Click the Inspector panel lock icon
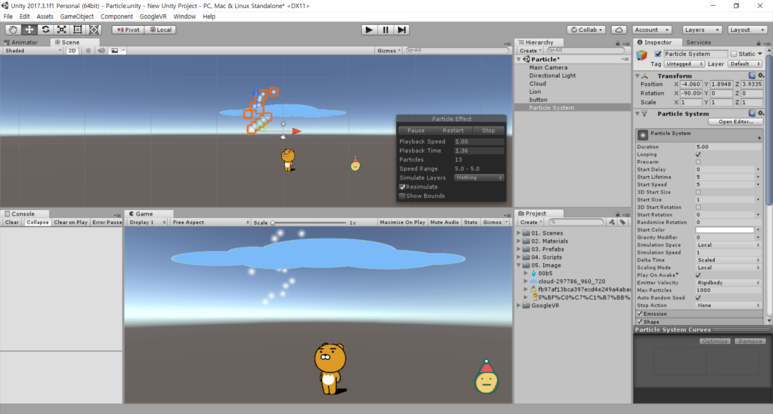 click(x=759, y=43)
